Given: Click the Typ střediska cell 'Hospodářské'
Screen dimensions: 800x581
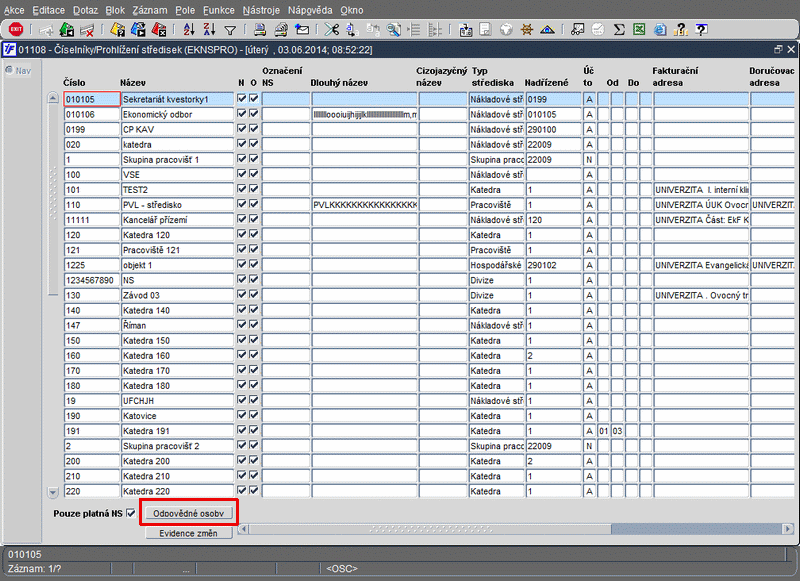Looking at the screenshot, I should (x=496, y=265).
